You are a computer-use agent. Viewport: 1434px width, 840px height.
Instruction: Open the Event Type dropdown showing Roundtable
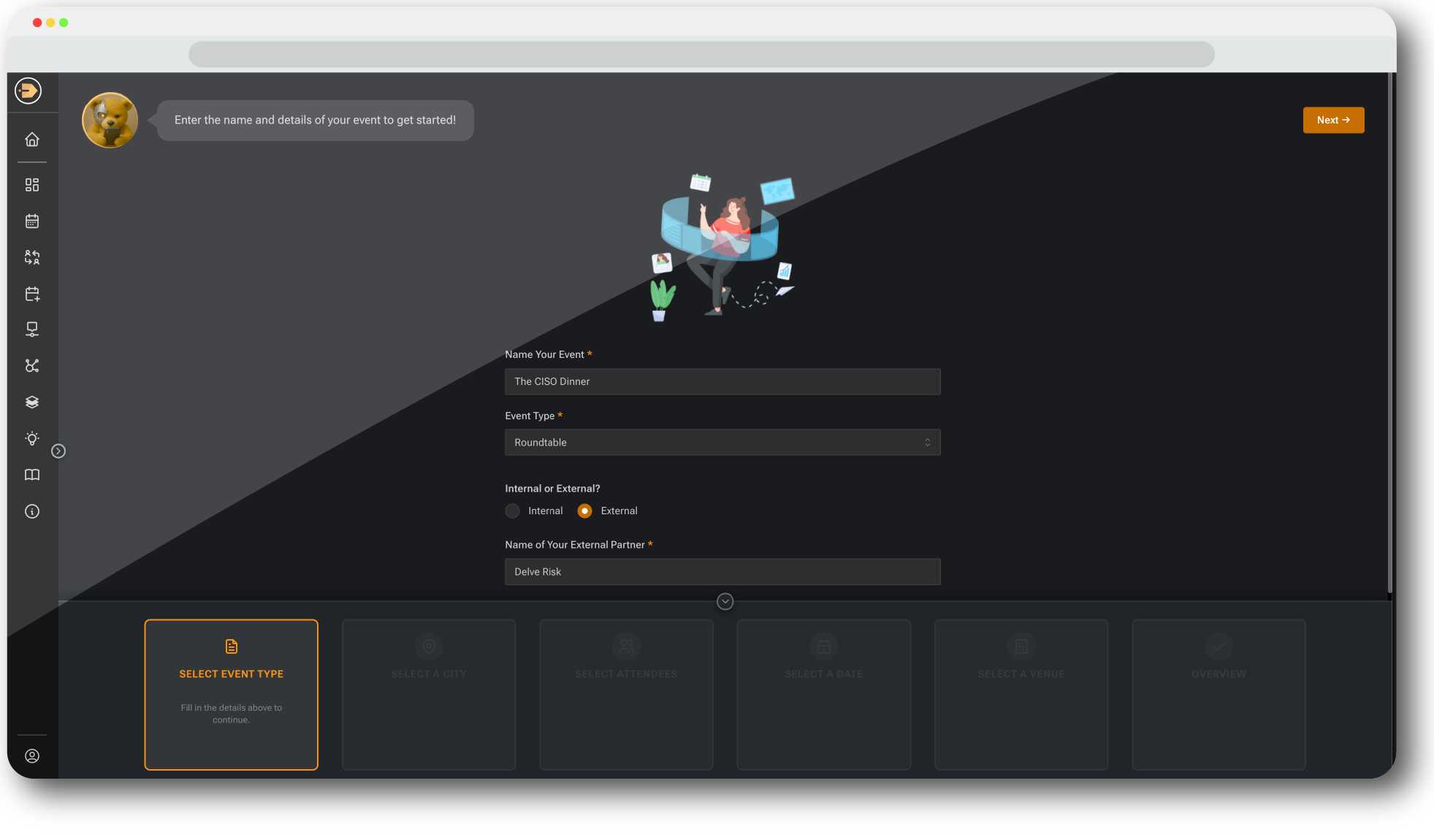tap(722, 442)
